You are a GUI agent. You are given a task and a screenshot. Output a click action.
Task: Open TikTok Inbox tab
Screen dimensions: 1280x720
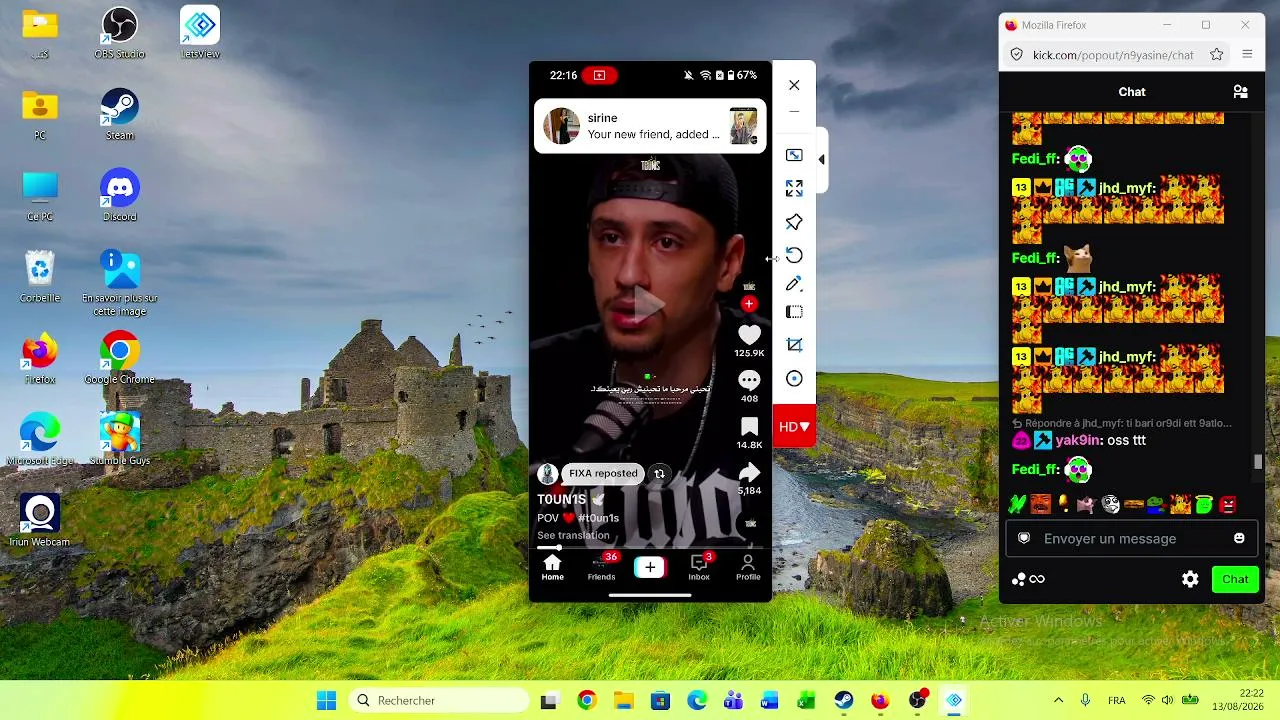(699, 567)
